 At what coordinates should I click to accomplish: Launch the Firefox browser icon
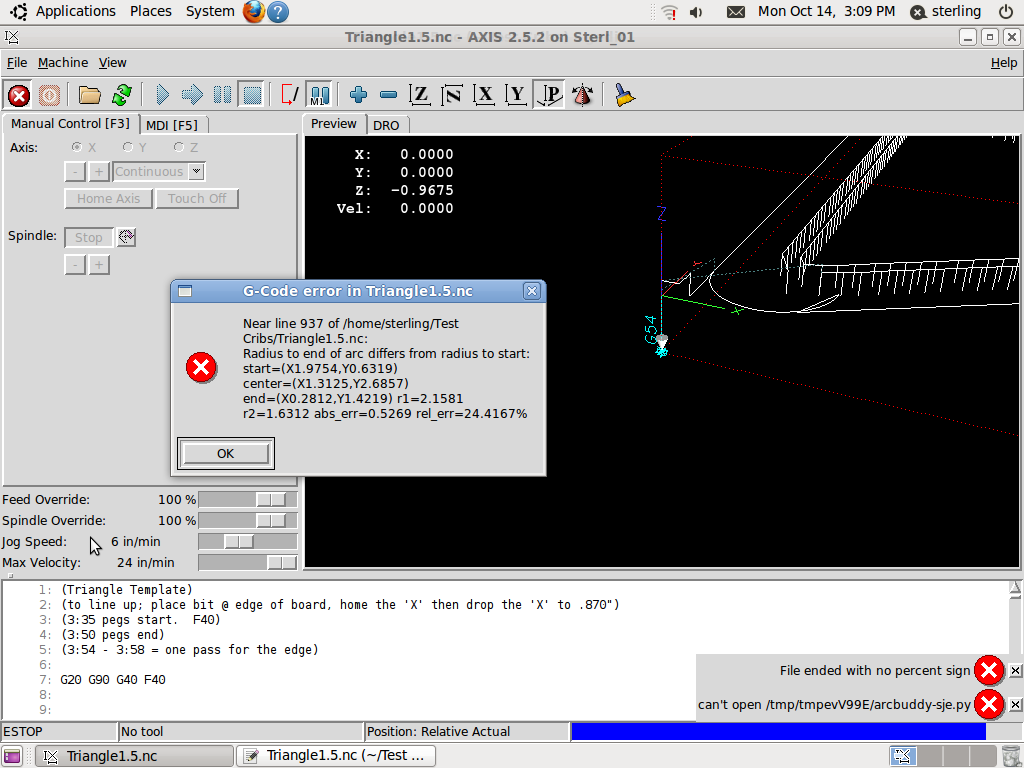pos(253,12)
